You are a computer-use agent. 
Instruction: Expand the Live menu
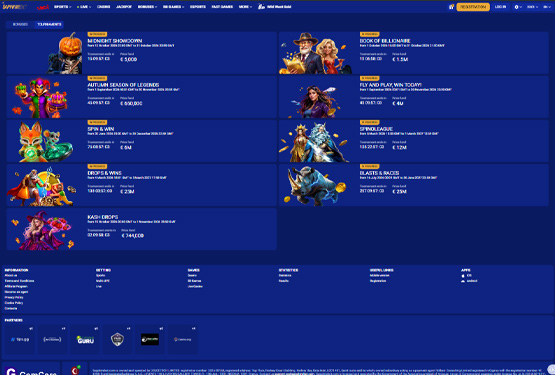(84, 7)
